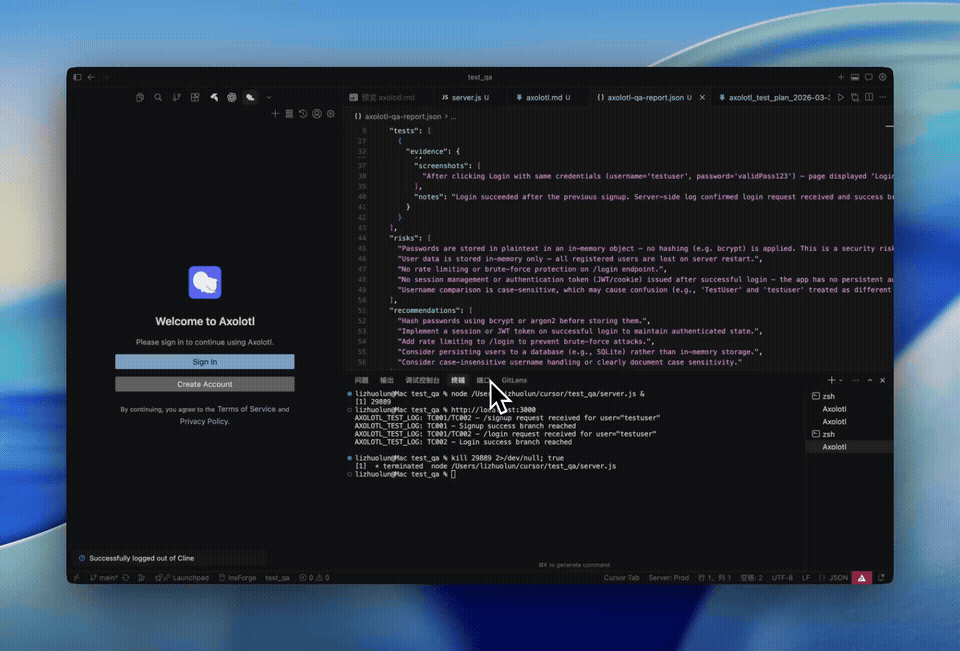Open the account profile icon
Viewport: 960px width, 651px height.
coord(317,114)
